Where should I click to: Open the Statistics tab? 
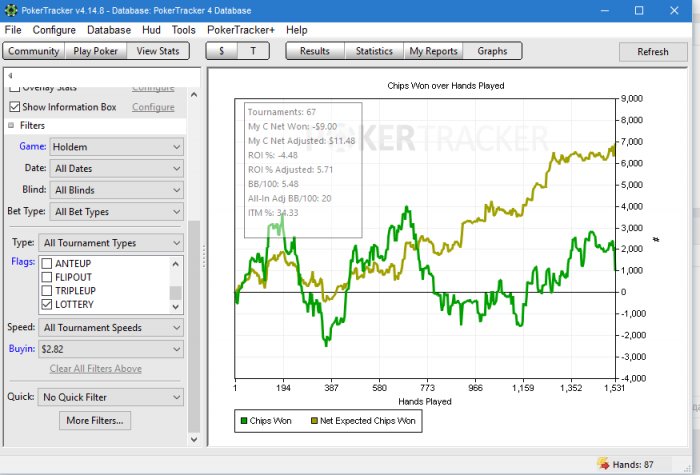coord(374,51)
